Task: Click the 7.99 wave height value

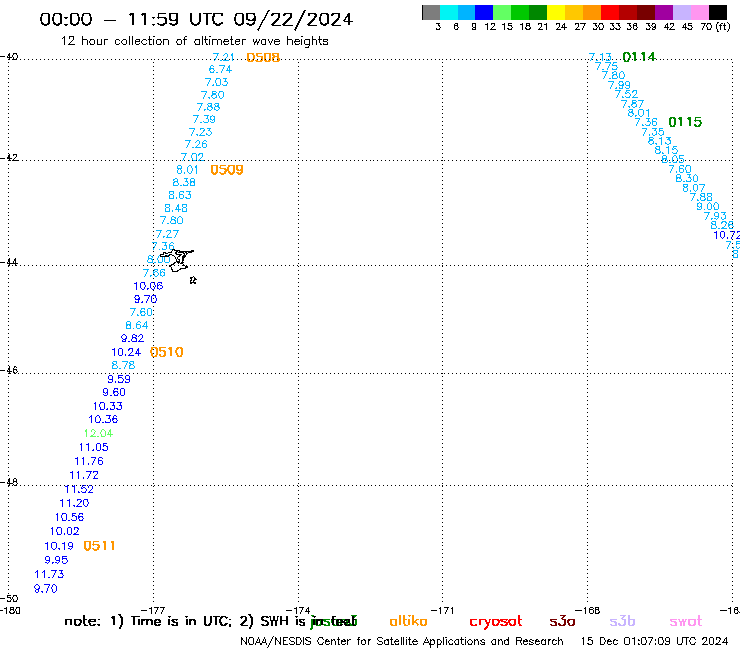Action: [619, 85]
